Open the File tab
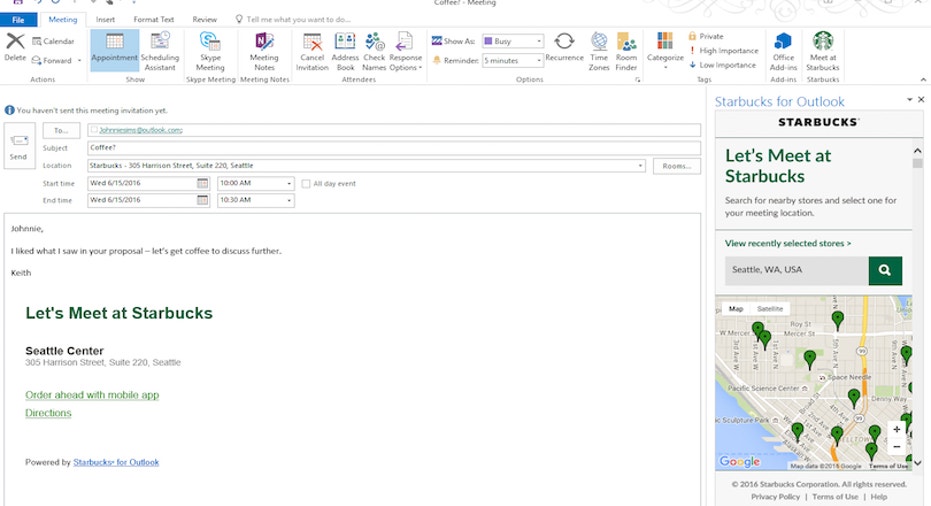This screenshot has width=931, height=506. tap(18, 20)
